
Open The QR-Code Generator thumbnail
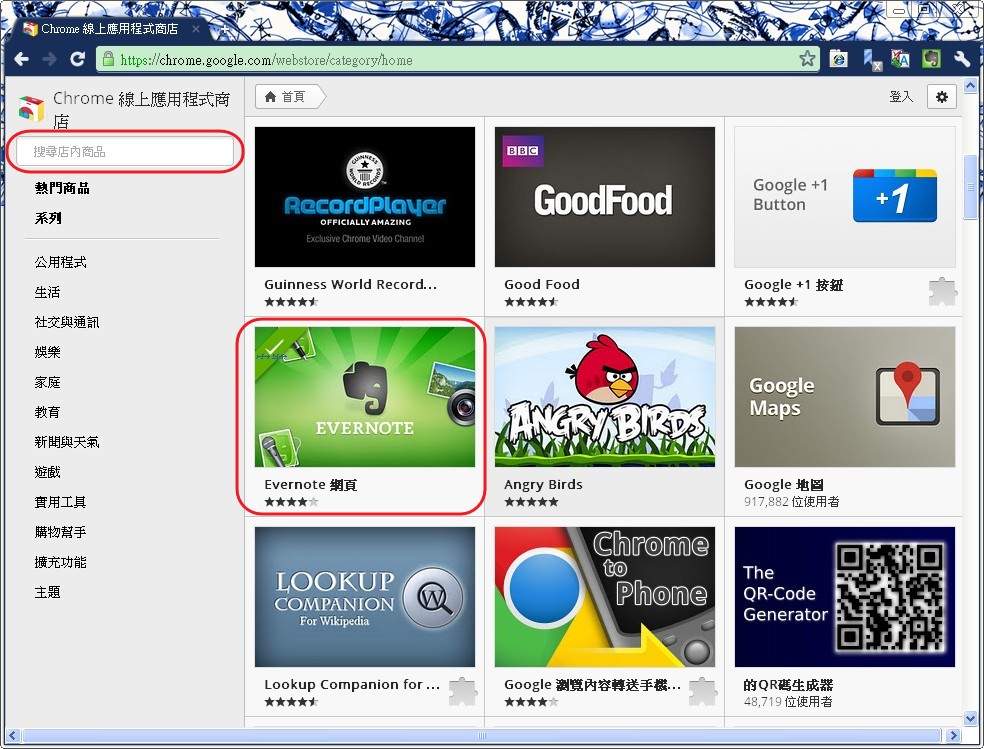coord(845,597)
